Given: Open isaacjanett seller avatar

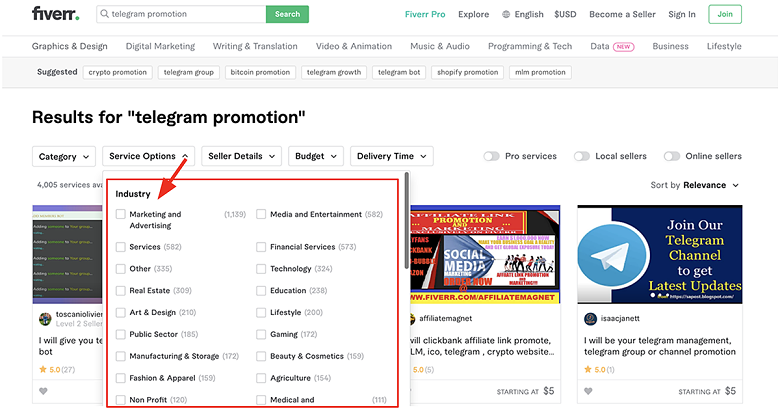Looking at the screenshot, I should pos(590,318).
